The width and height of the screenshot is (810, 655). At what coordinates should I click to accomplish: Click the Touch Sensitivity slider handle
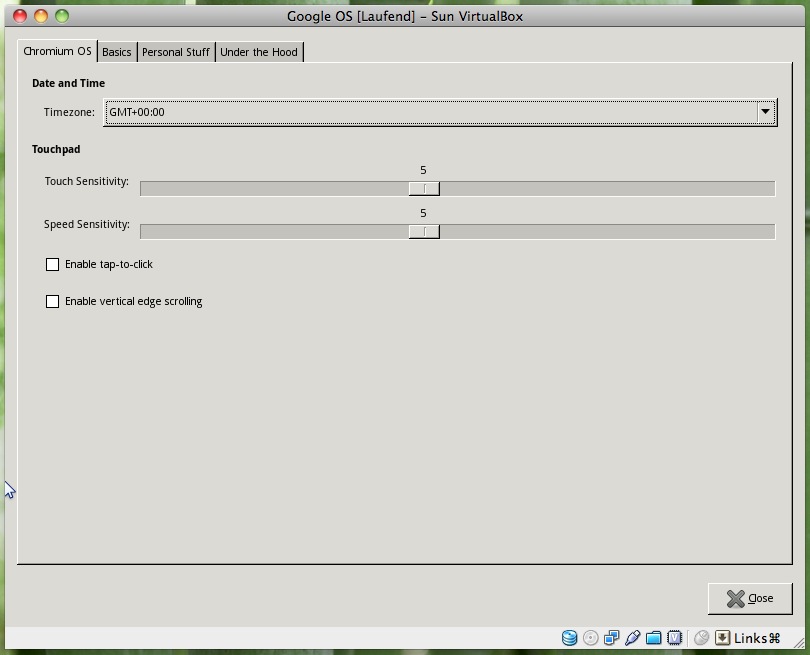(x=424, y=189)
